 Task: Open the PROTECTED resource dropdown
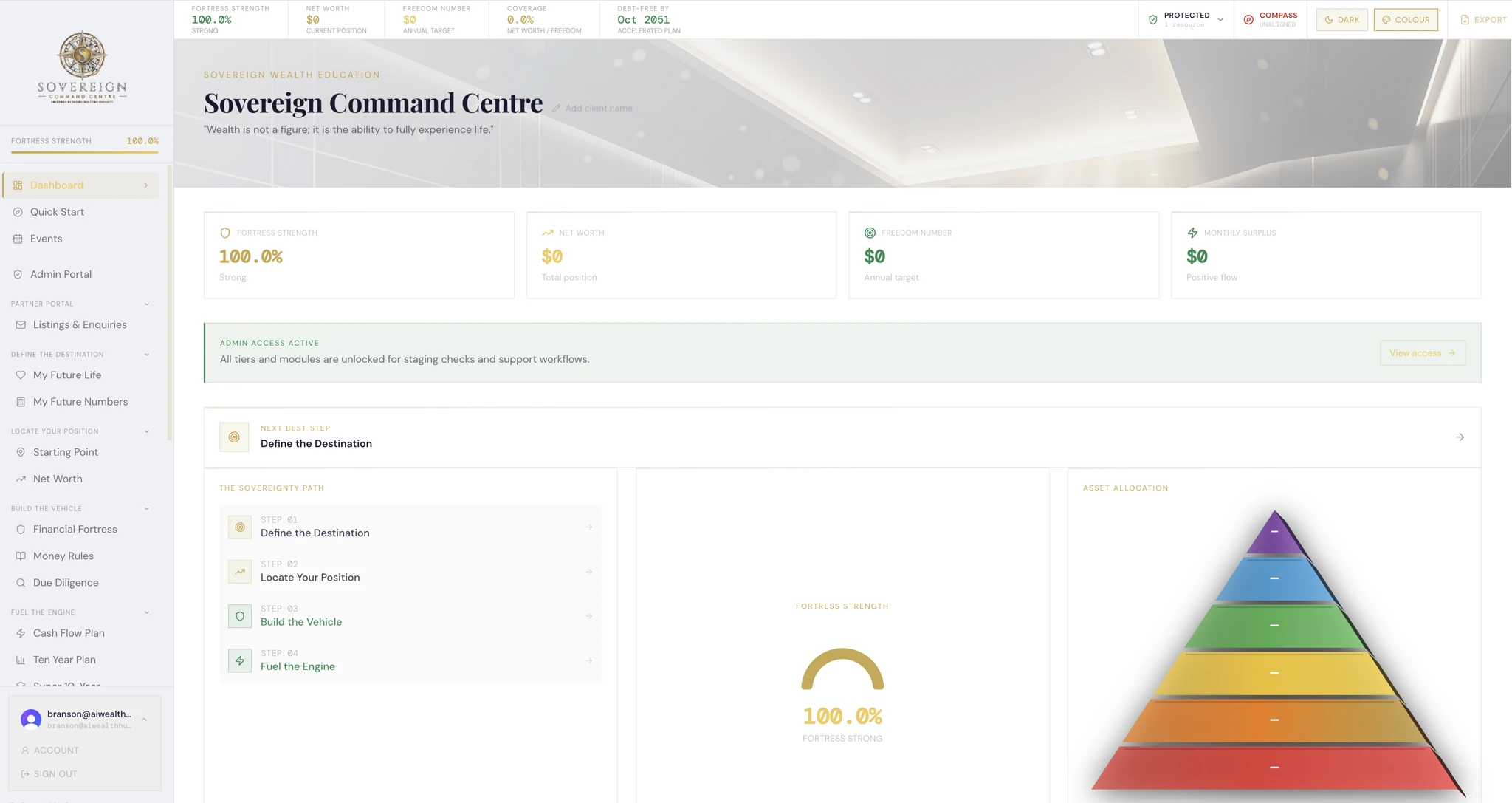click(1186, 20)
